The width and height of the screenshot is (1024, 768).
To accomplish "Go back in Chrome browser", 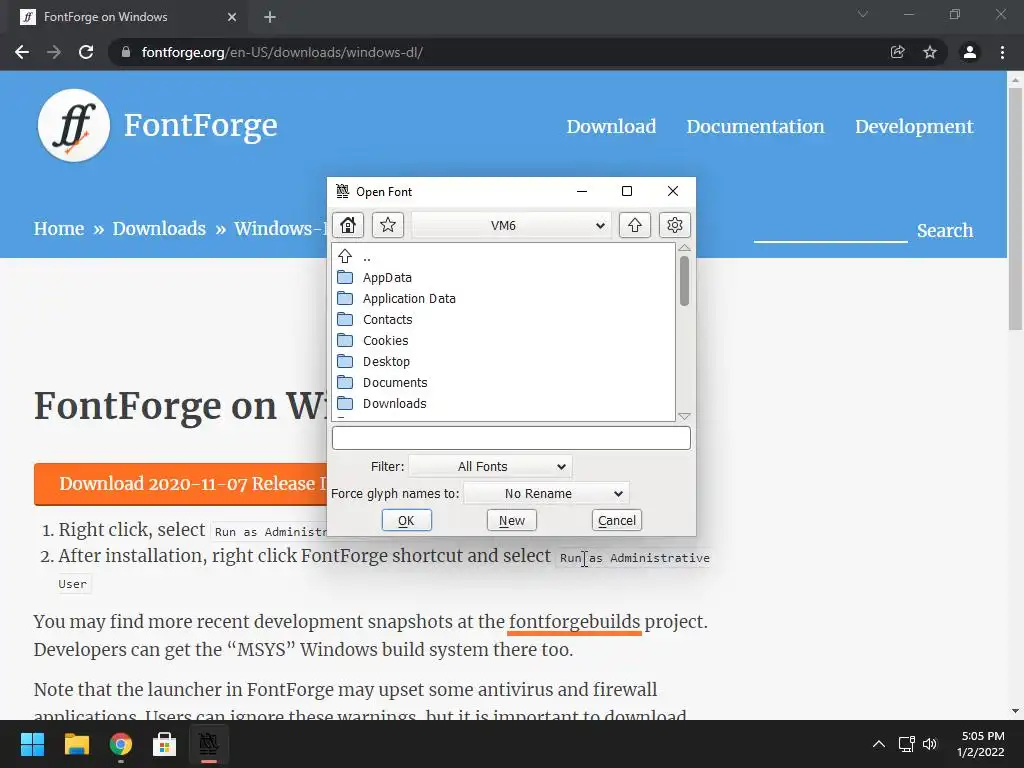I will click(x=22, y=52).
